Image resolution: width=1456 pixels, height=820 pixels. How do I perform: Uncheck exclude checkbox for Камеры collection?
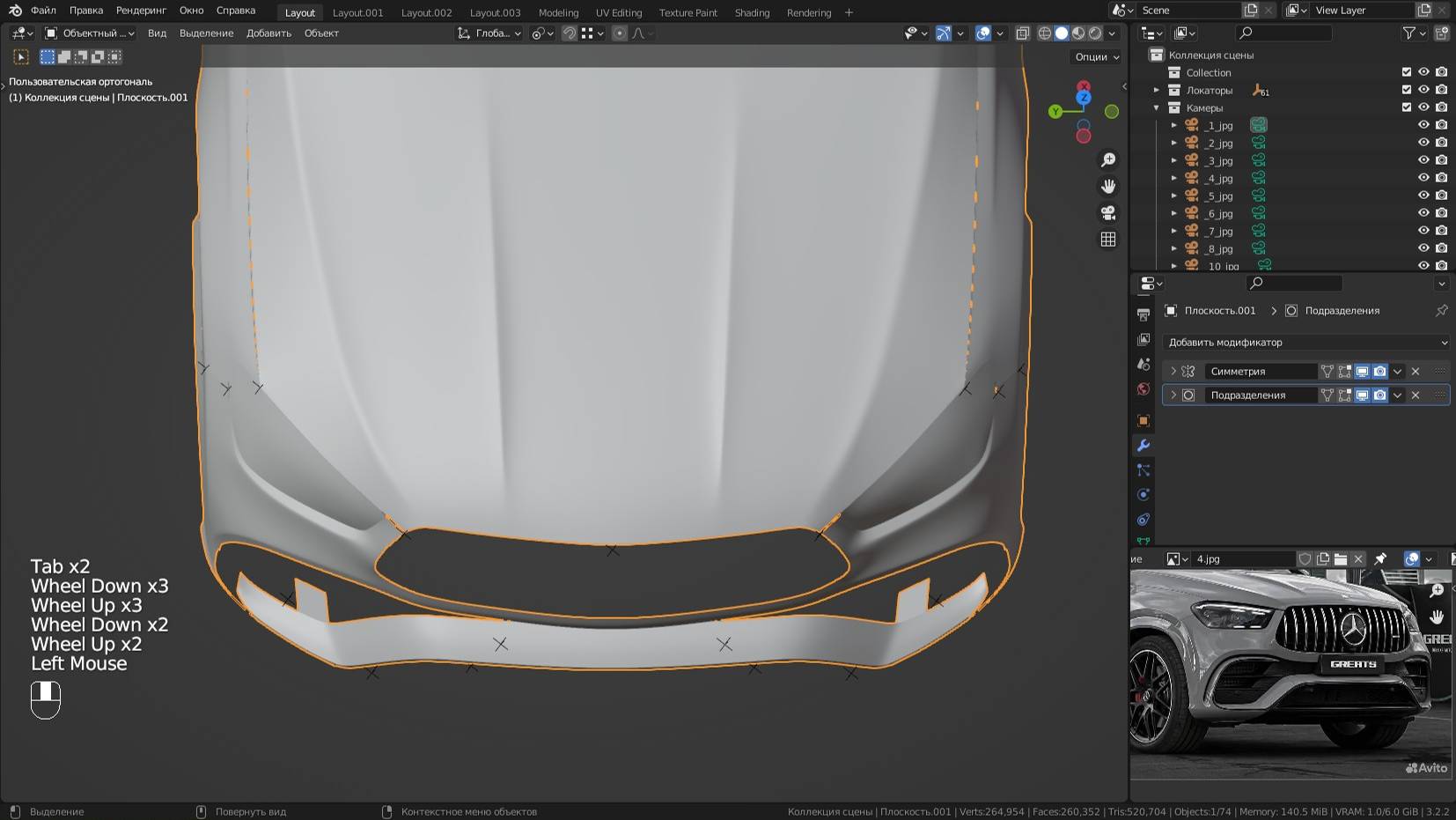pyautogui.click(x=1406, y=107)
